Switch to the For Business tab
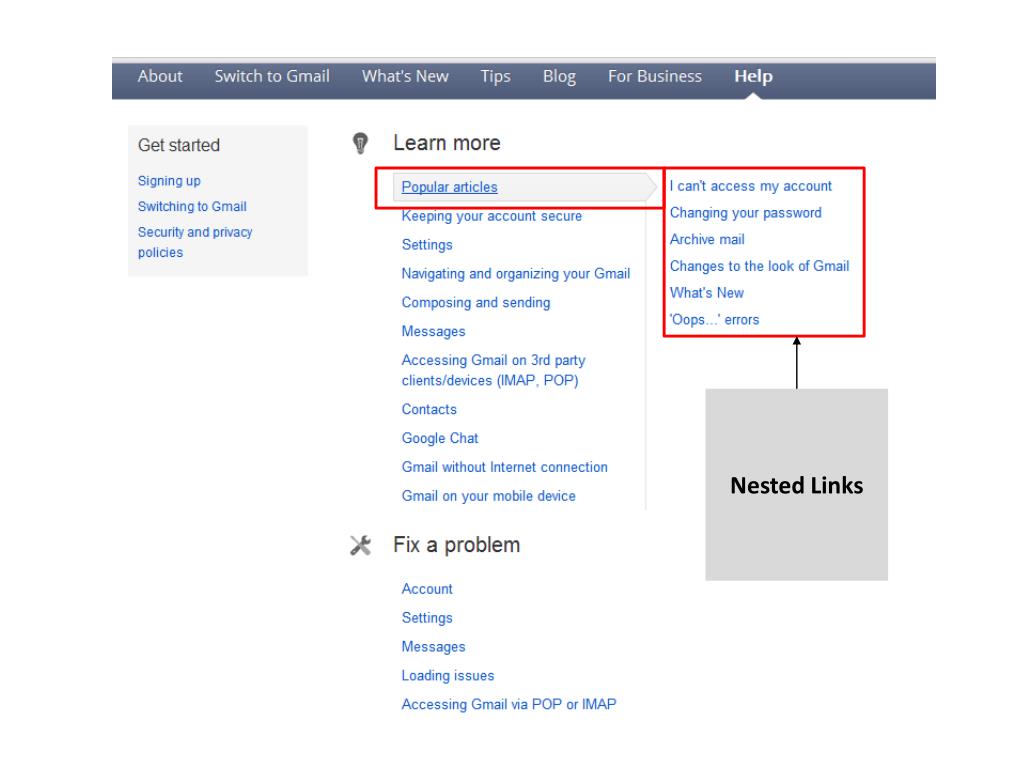1024x768 pixels. (x=654, y=76)
